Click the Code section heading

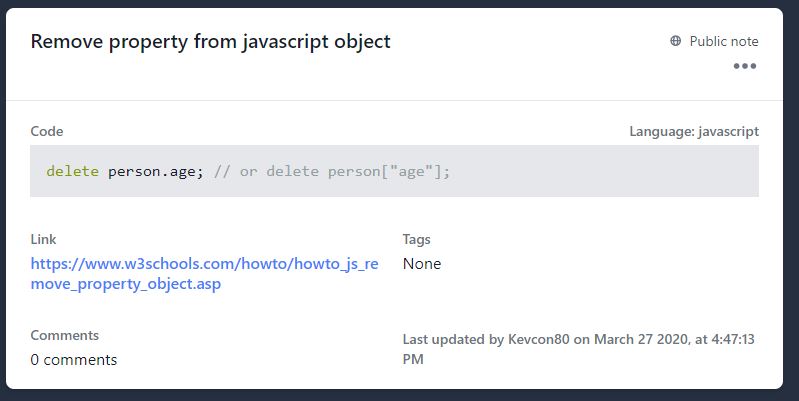pos(47,131)
